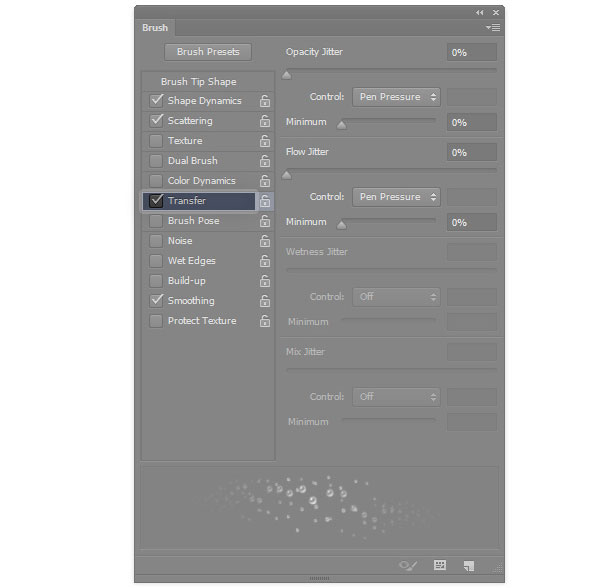Open Flow Jitter Control dropdown

pos(396,197)
